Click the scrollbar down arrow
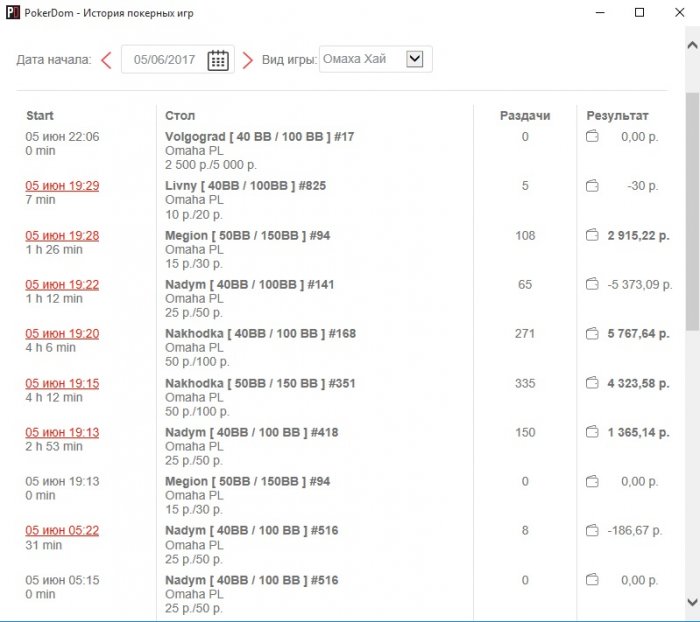 point(692,601)
